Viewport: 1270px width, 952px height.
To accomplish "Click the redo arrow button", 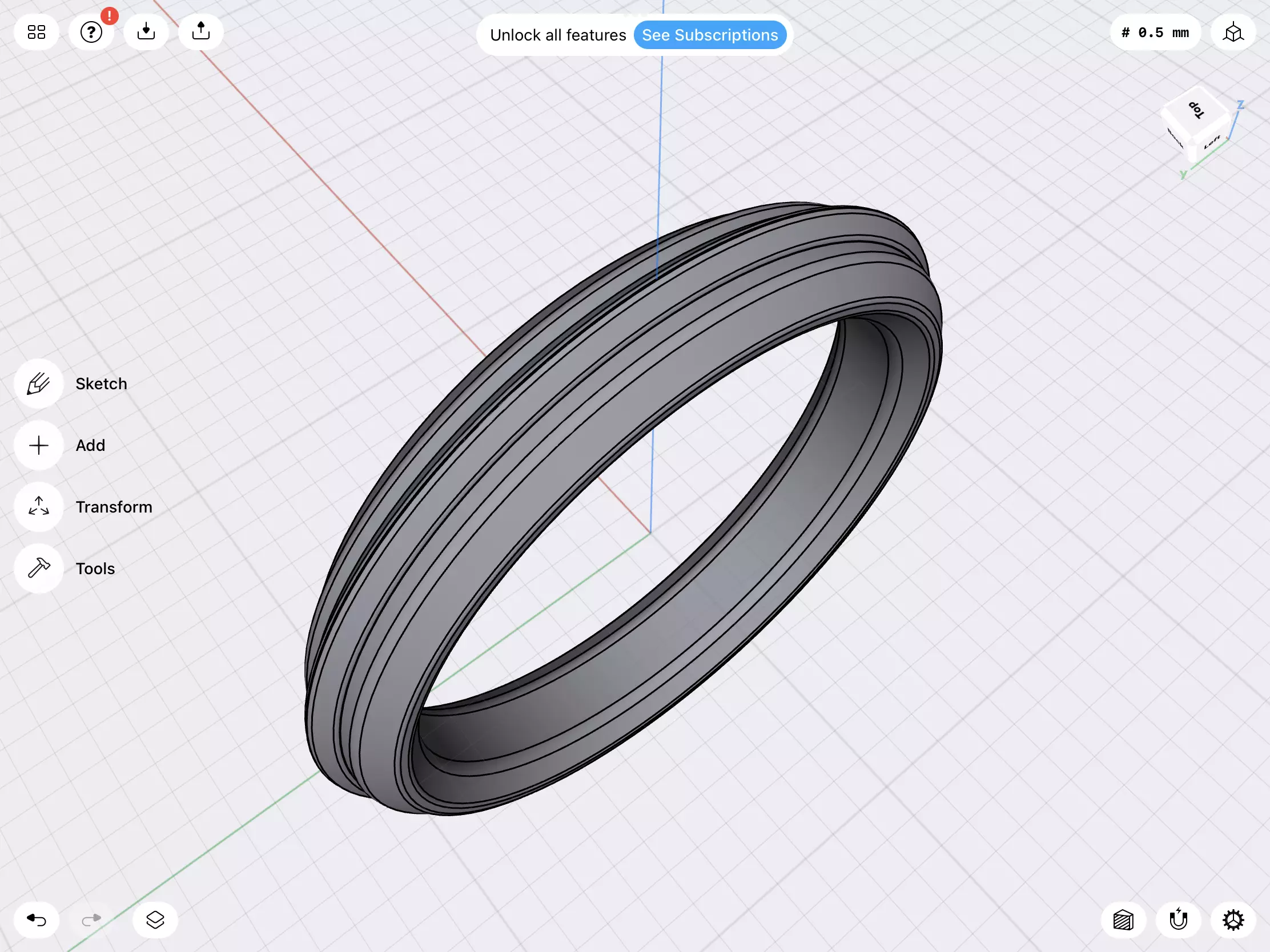I will pyautogui.click(x=91, y=920).
